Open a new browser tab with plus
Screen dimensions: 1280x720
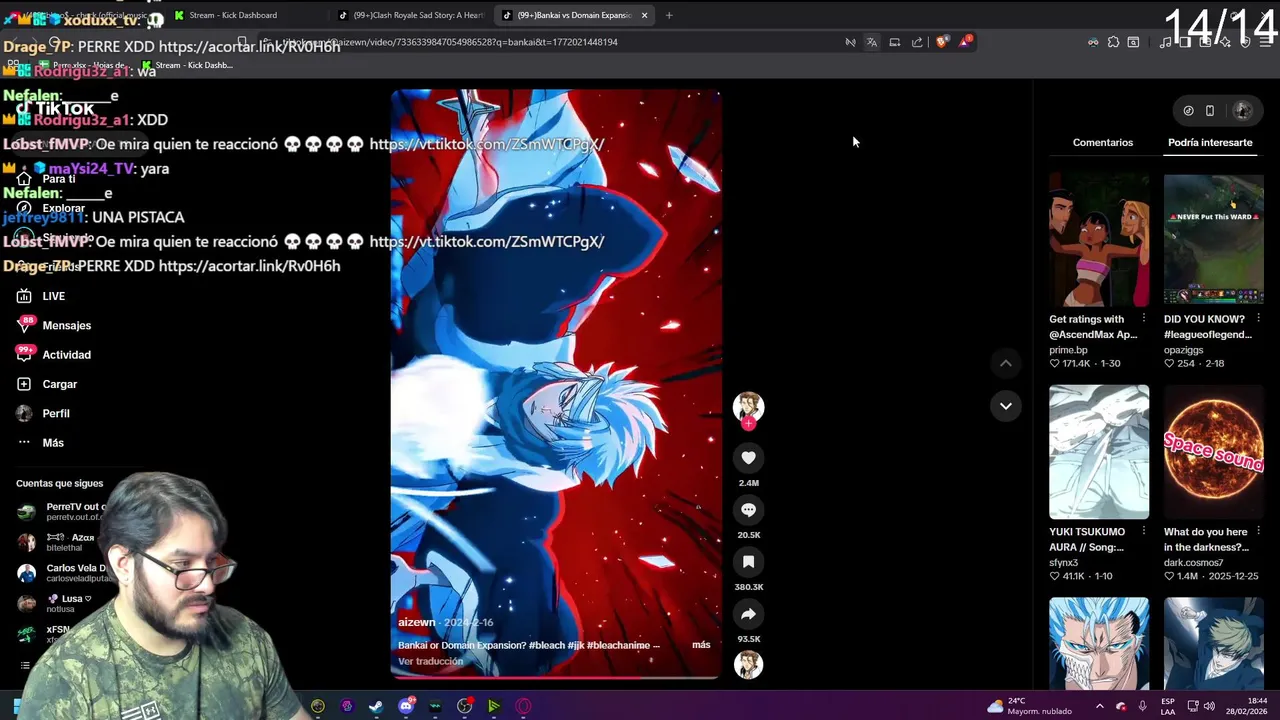click(x=669, y=15)
